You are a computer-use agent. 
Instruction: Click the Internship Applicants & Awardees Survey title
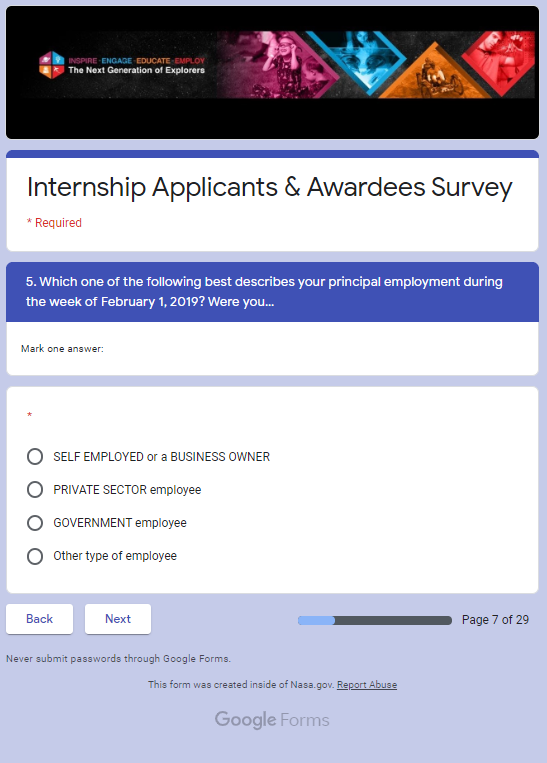pos(270,187)
